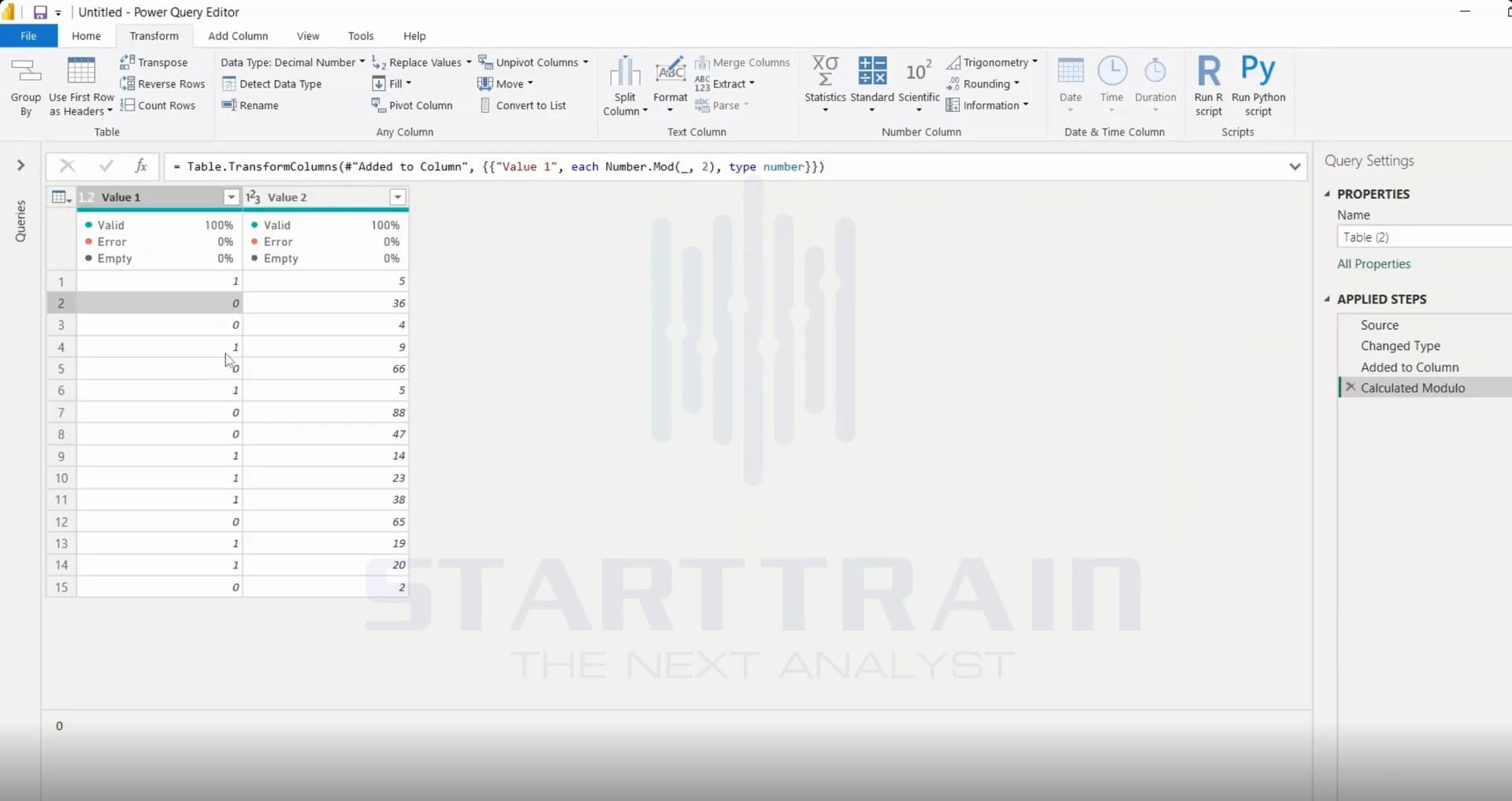Click the save icon in title bar
This screenshot has height=801, width=1512.
coord(39,12)
